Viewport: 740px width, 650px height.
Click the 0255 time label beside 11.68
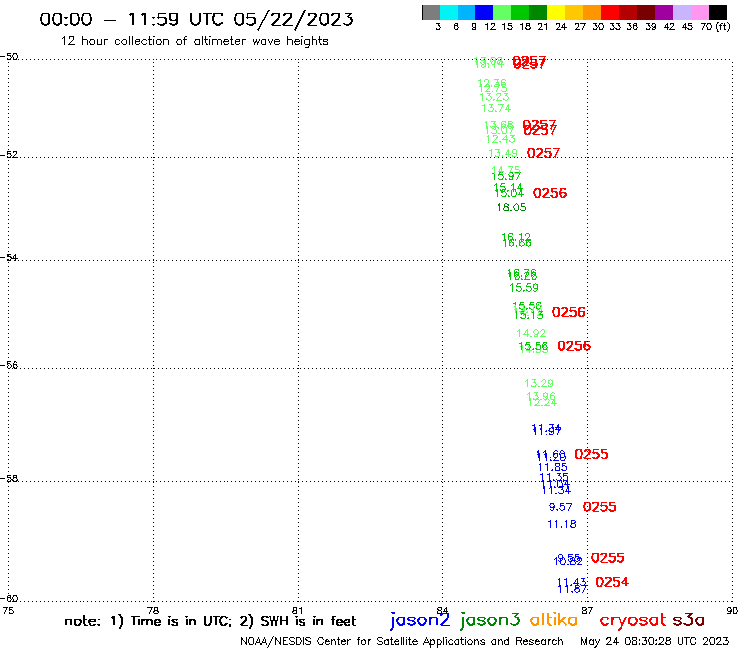click(x=591, y=454)
